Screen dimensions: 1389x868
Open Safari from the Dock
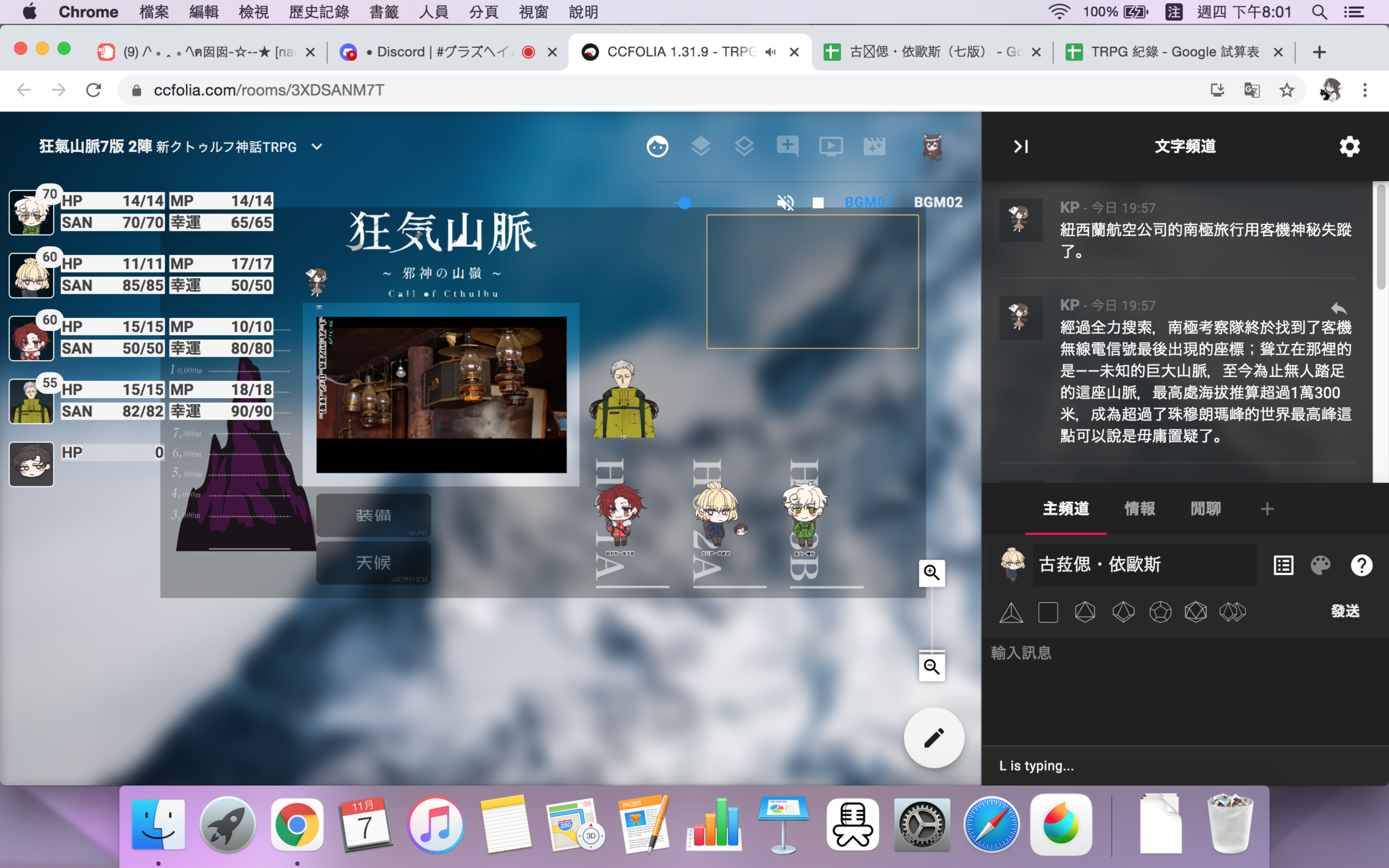[x=991, y=825]
